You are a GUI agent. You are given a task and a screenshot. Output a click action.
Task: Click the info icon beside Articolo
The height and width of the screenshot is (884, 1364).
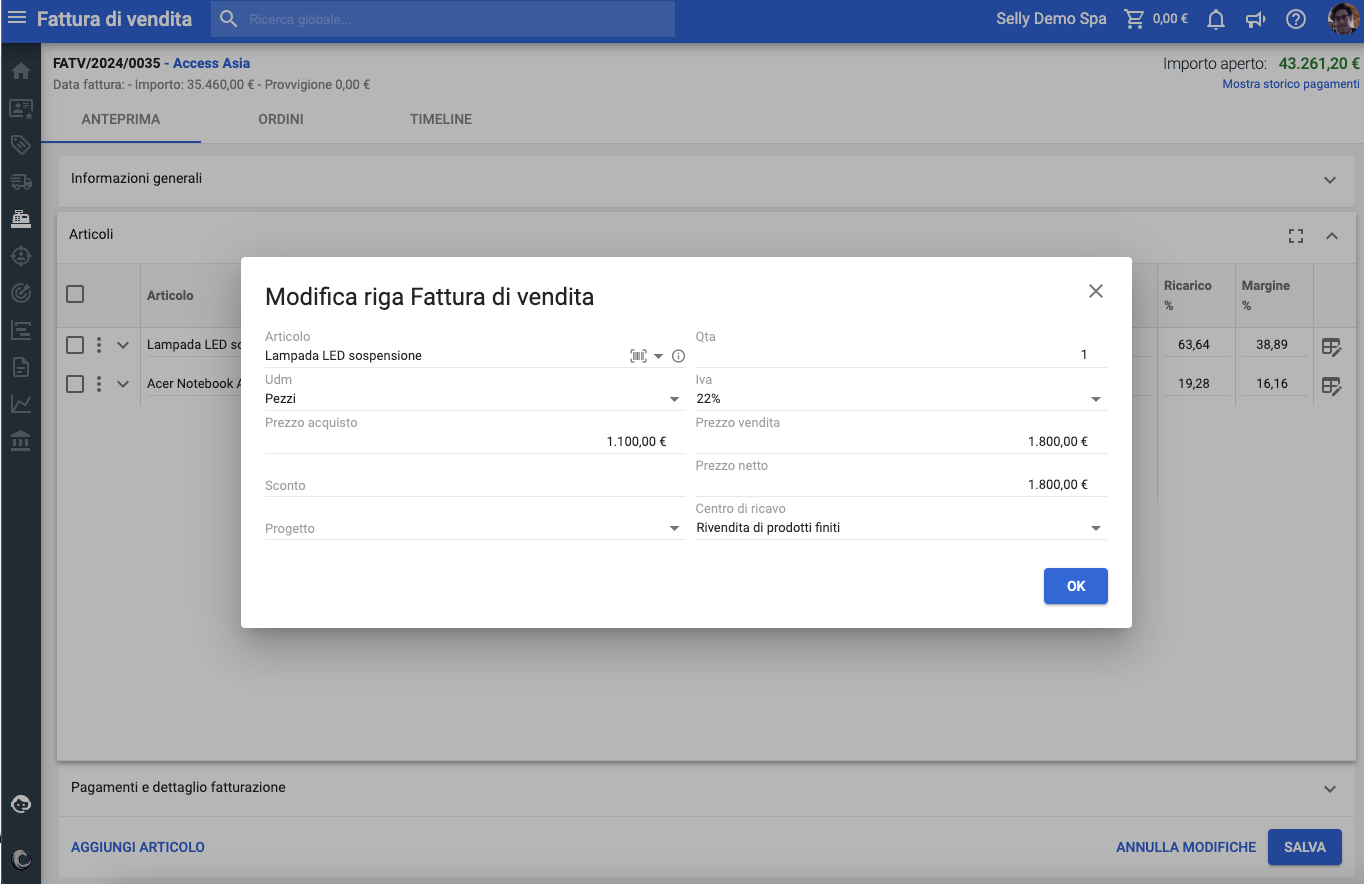tap(678, 356)
